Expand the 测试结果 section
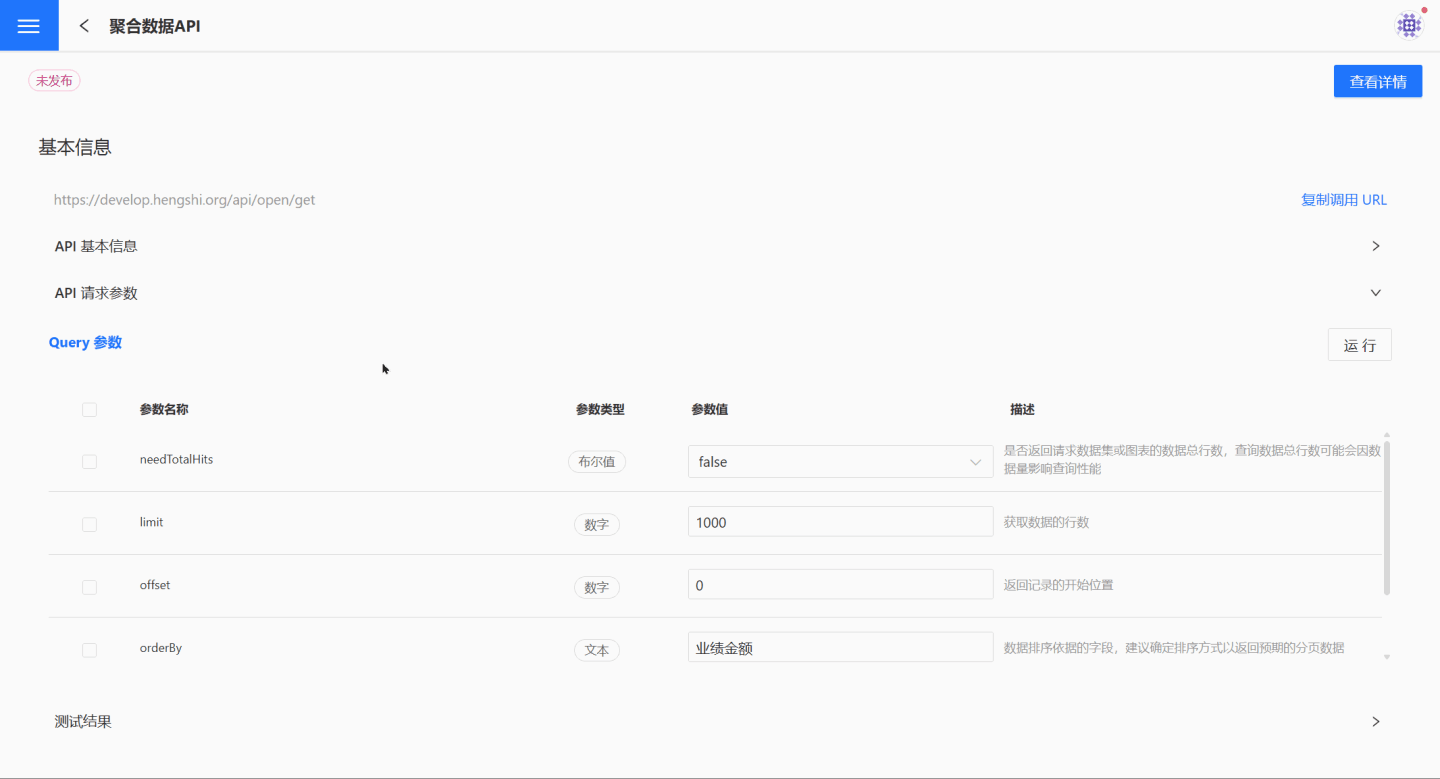The width and height of the screenshot is (1440, 779). (1375, 722)
